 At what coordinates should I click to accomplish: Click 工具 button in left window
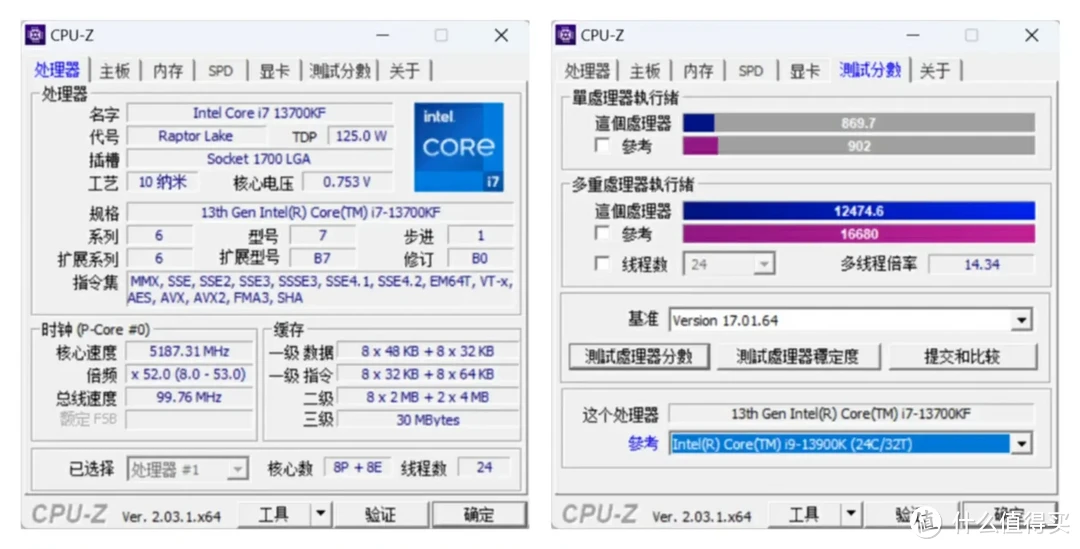click(x=274, y=514)
